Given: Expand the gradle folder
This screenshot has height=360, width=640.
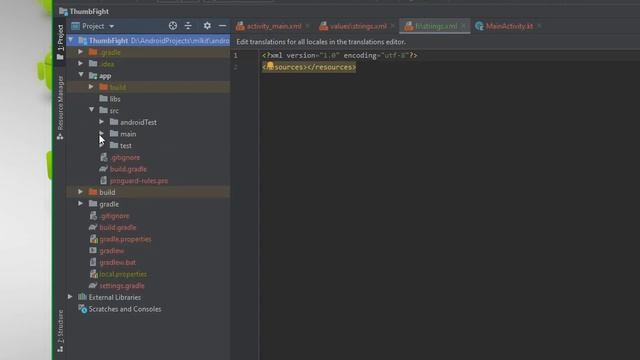Looking at the screenshot, I should (81, 203).
